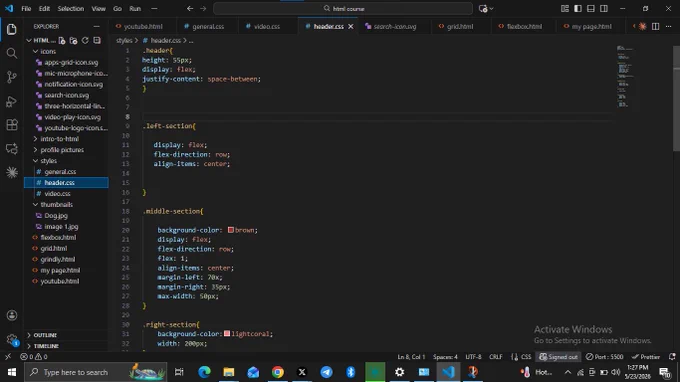Collapse all folders in Explorer
This screenshot has height=382, width=680.
(97, 40)
